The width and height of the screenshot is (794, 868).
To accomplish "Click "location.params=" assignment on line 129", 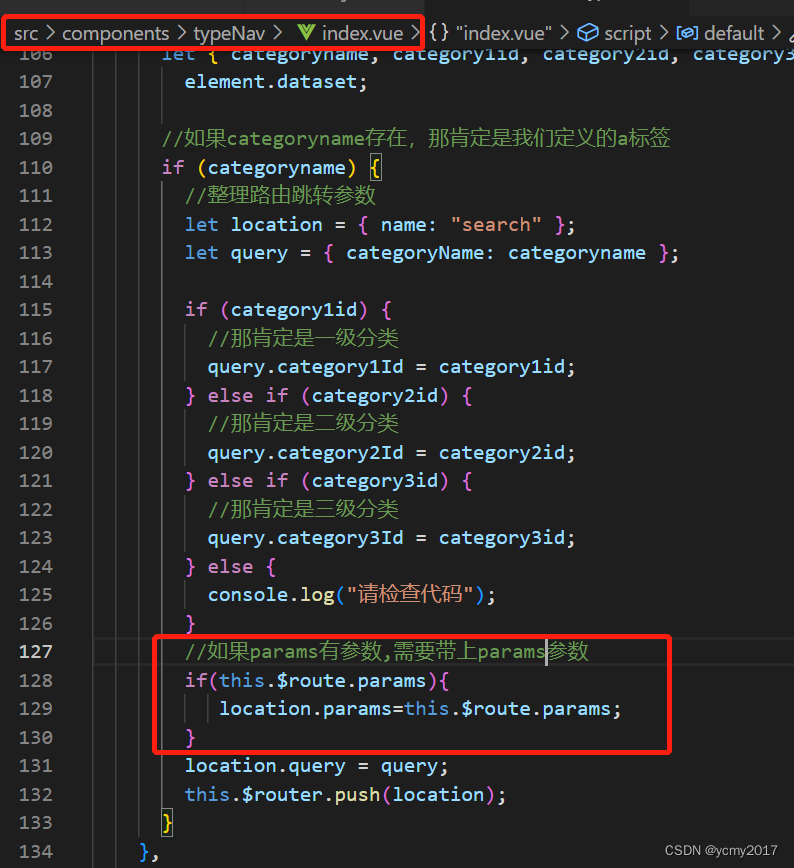I will coord(312,709).
